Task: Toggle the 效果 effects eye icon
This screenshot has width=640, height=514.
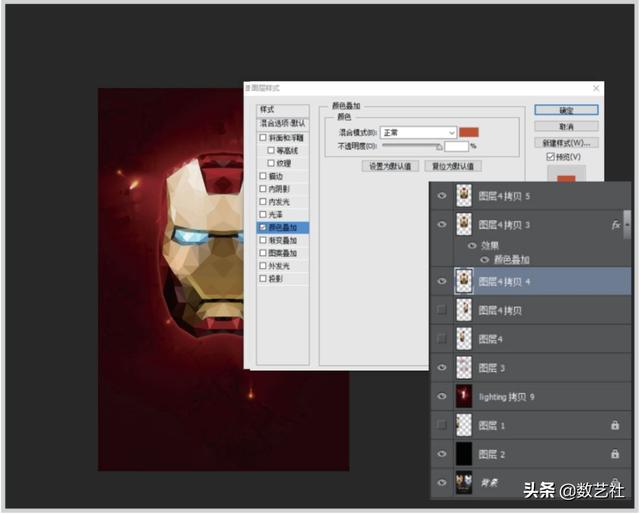Action: pyautogui.click(x=472, y=246)
